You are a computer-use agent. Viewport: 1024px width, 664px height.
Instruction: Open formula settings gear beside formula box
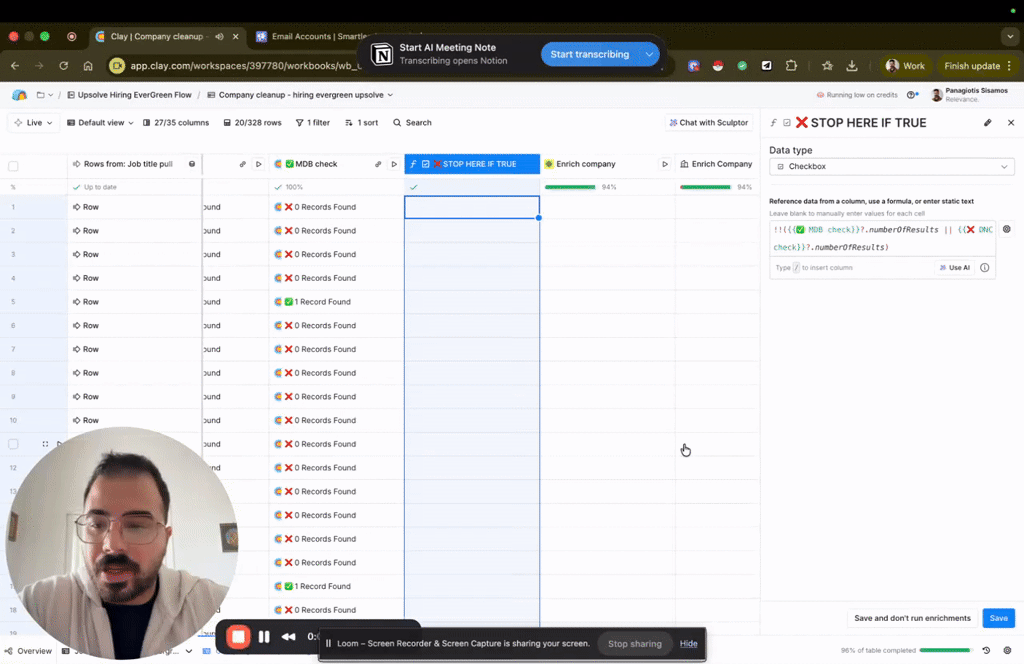(1007, 229)
